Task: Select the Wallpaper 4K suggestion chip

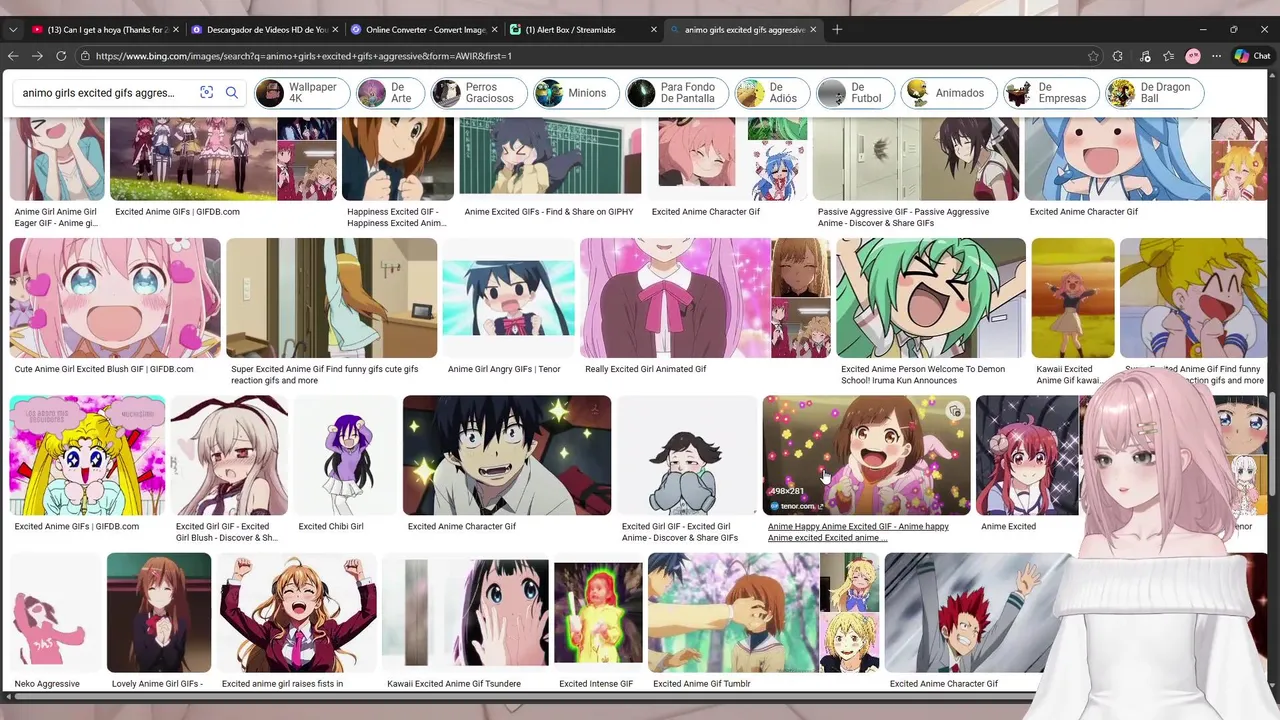Action: [x=301, y=93]
